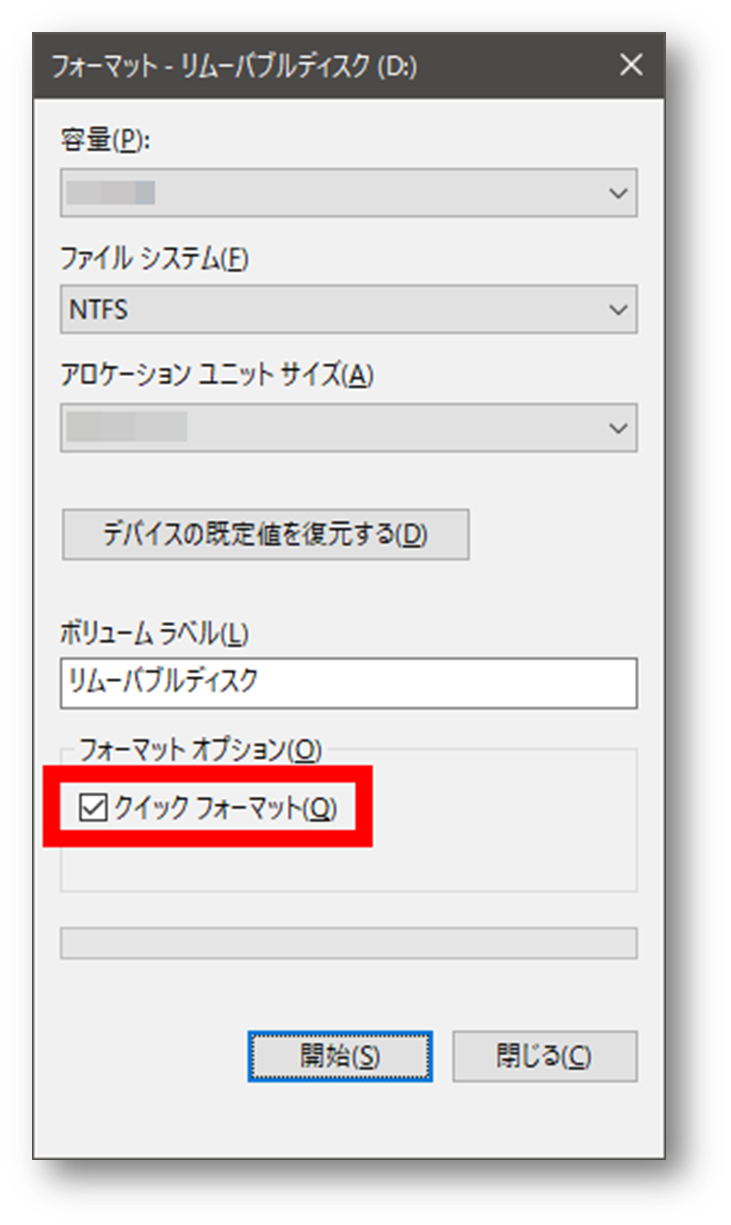Open the NTFS file system combo box
The height and width of the screenshot is (1225, 731).
pos(330,310)
